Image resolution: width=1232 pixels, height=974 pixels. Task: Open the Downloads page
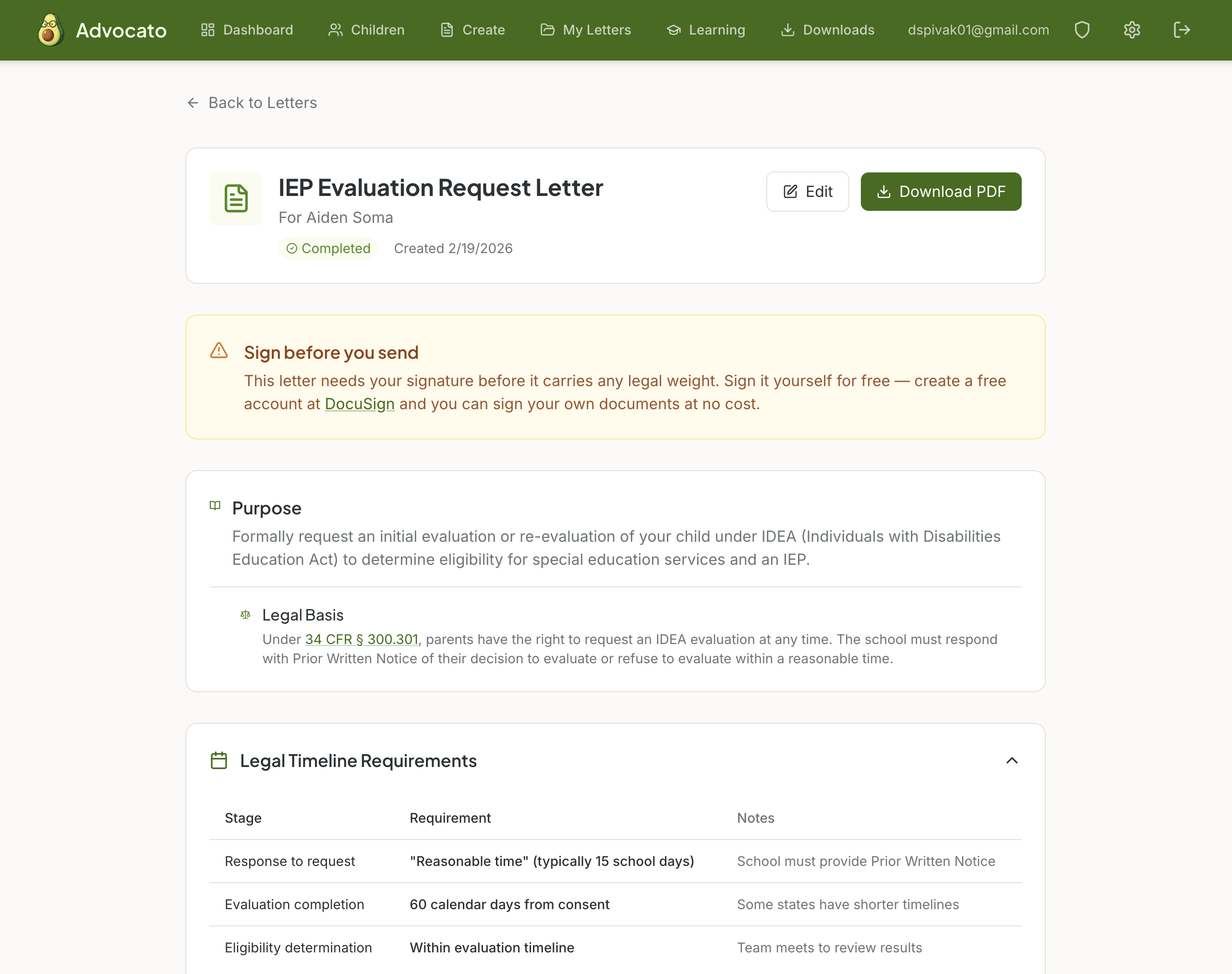point(827,30)
